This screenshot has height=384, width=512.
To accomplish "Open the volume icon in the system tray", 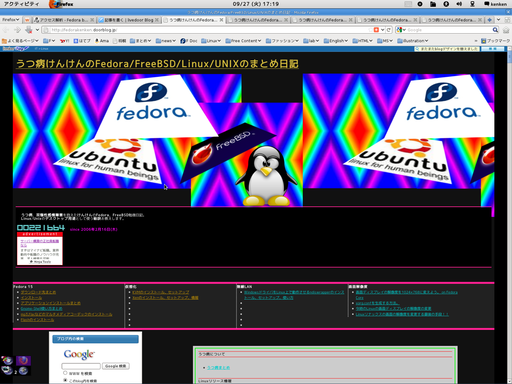I will pos(459,4).
